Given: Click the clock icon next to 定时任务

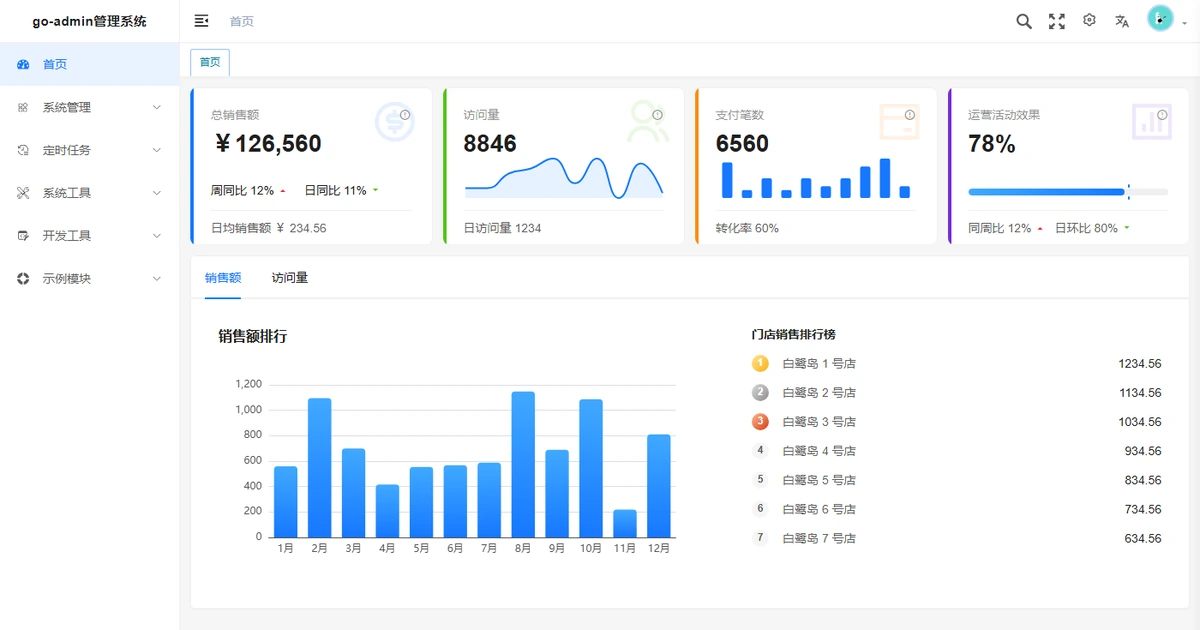Looking at the screenshot, I should point(23,150).
